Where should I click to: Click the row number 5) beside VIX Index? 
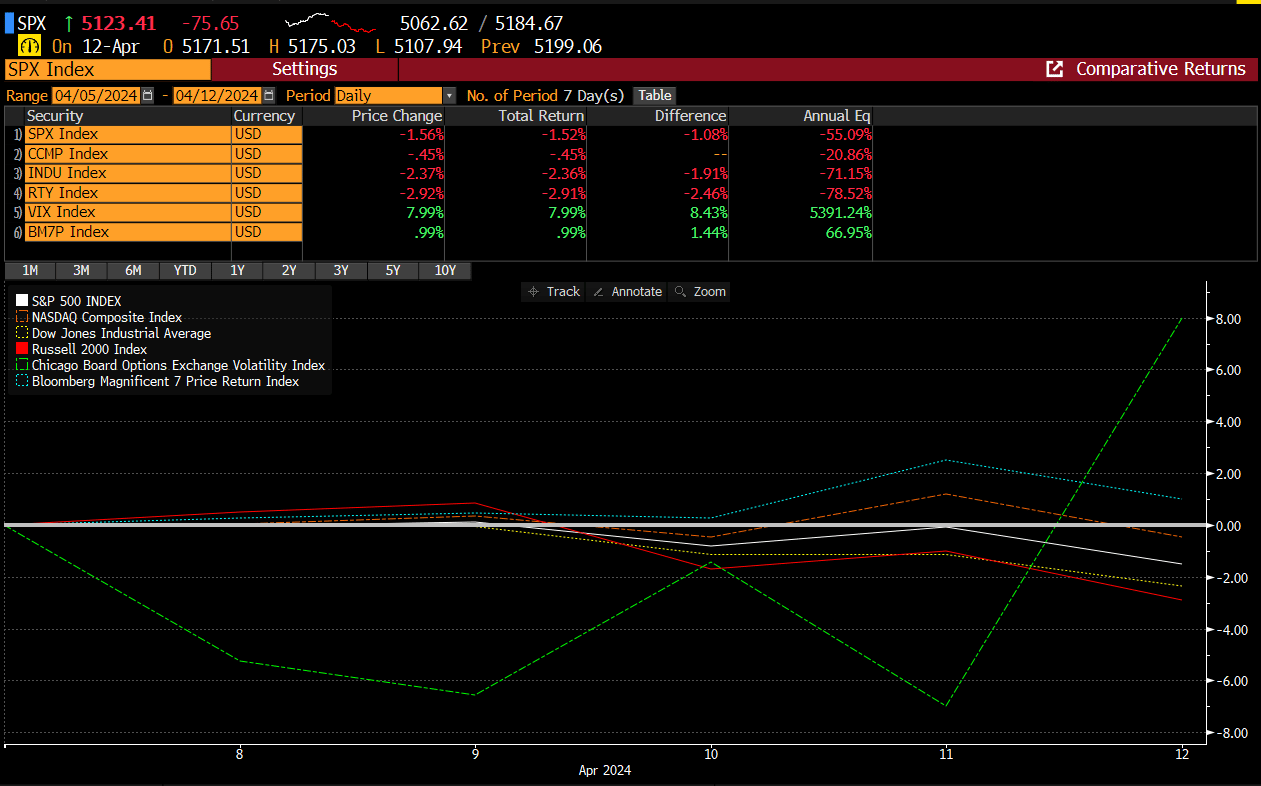16,212
